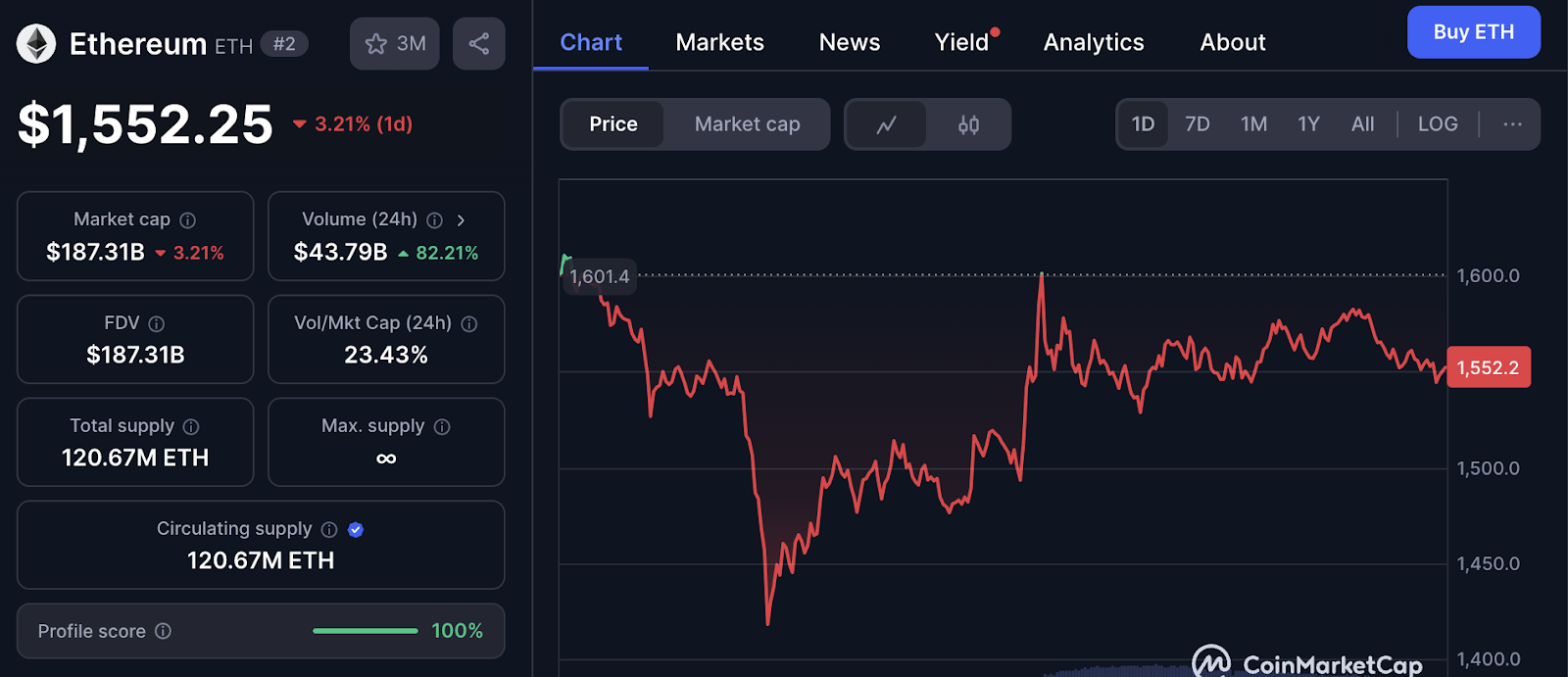Select the line chart view icon
The height and width of the screenshot is (677, 1568).
coord(887,124)
